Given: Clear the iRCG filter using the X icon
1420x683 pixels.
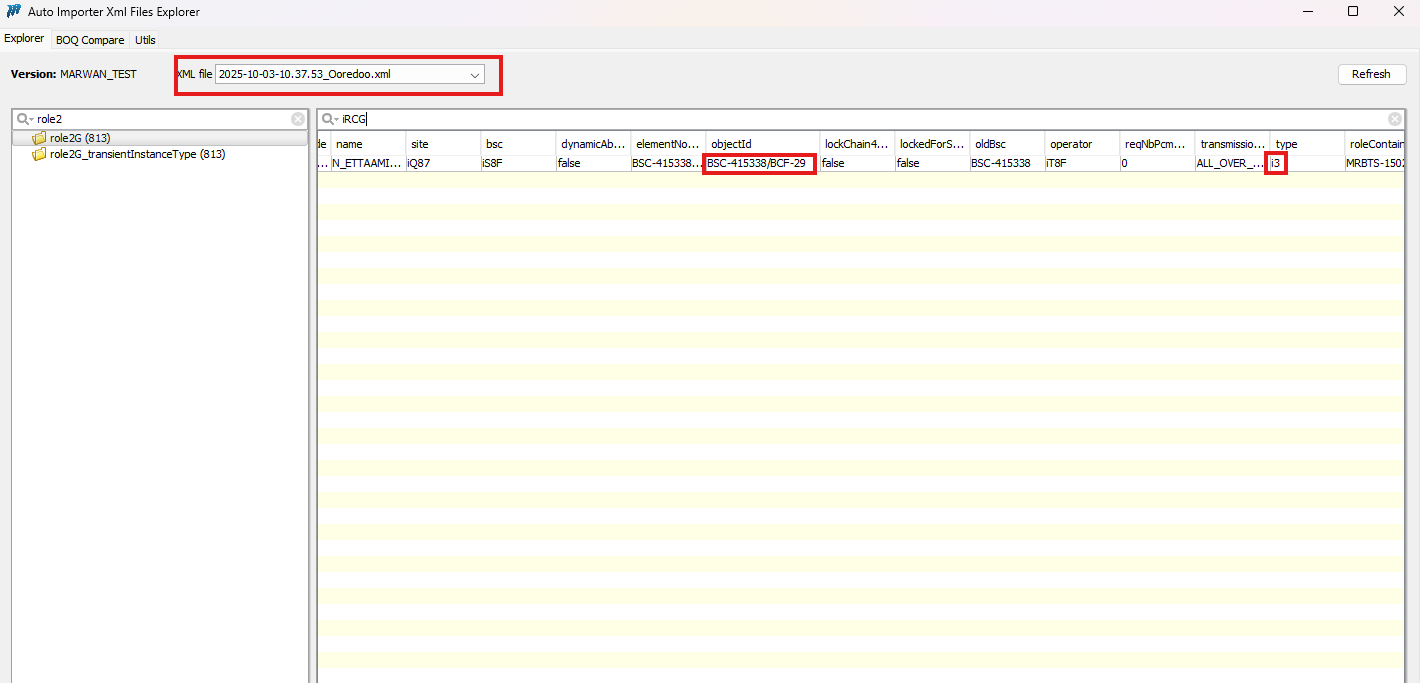Looking at the screenshot, I should click(1395, 119).
